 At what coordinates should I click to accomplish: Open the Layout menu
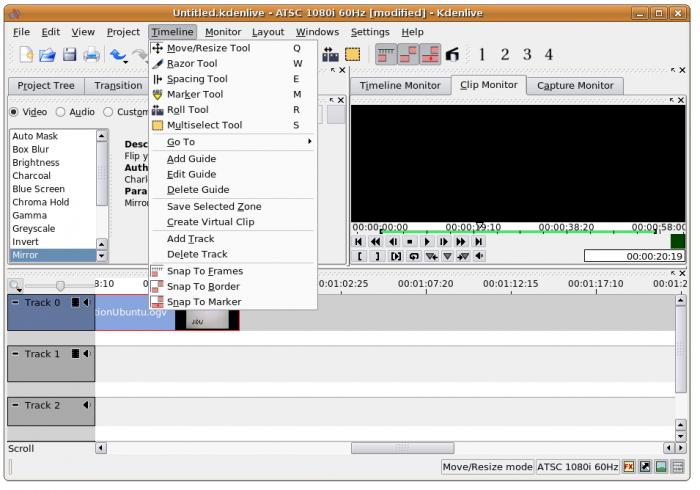click(268, 32)
